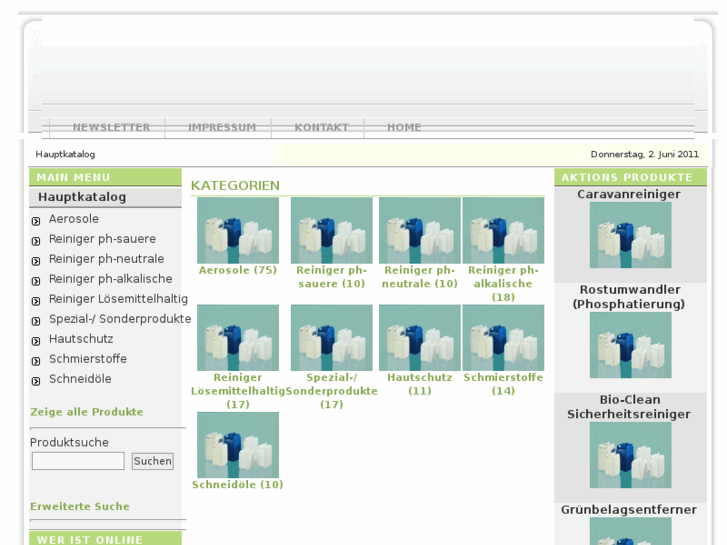Open the Reiniger ph-sauere category image
Screen dimensions: 727x545
331,230
